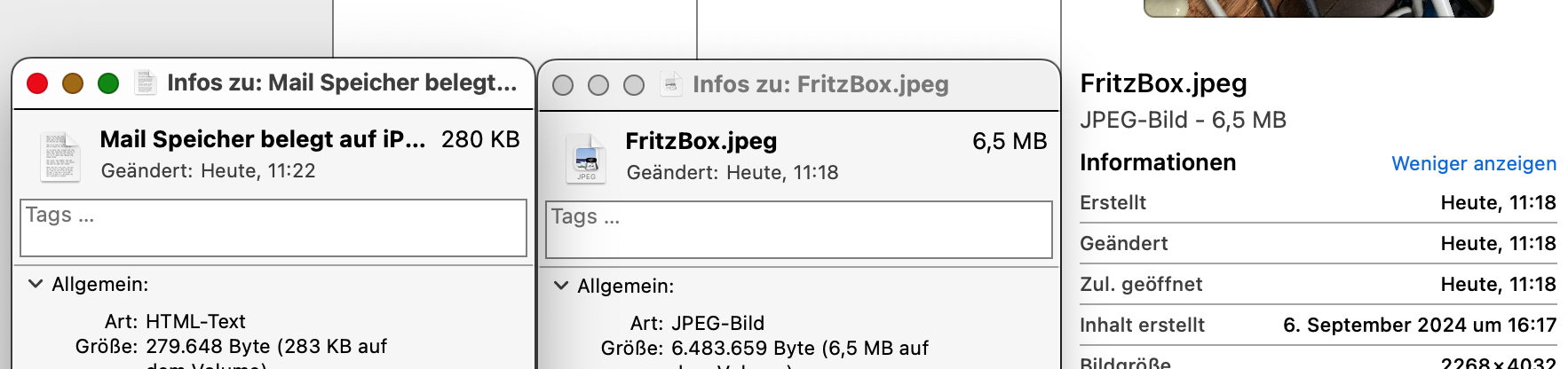1568x369 pixels.
Task: Select the bold FritzBox.jpeg name in info window
Action: 701,141
